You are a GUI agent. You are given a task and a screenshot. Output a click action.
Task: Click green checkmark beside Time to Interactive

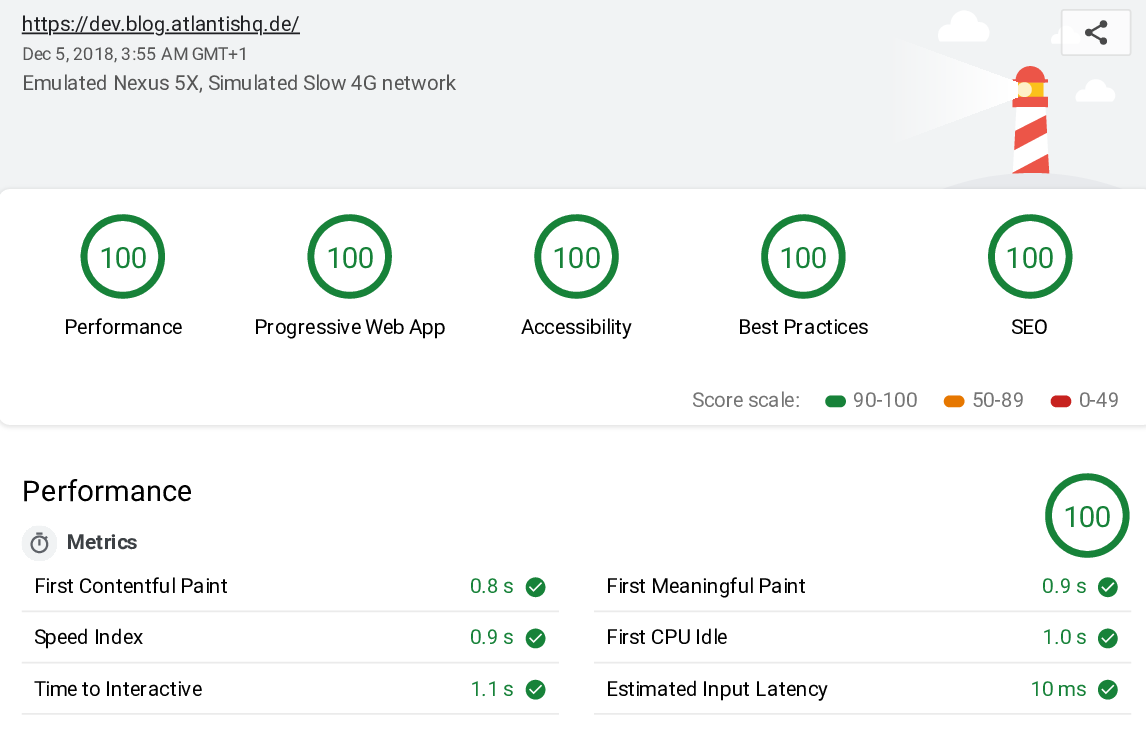(x=536, y=690)
